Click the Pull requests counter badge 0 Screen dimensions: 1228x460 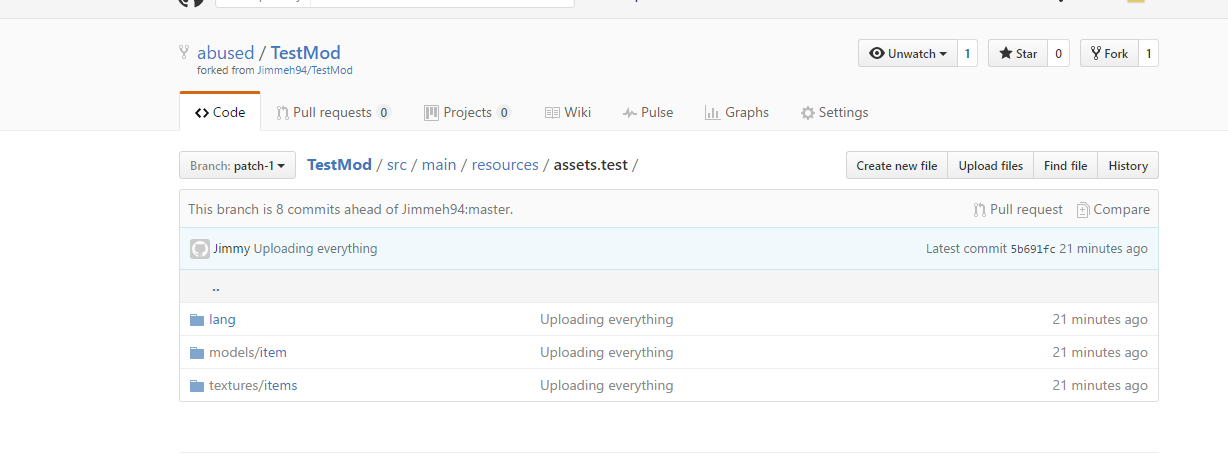tap(384, 113)
